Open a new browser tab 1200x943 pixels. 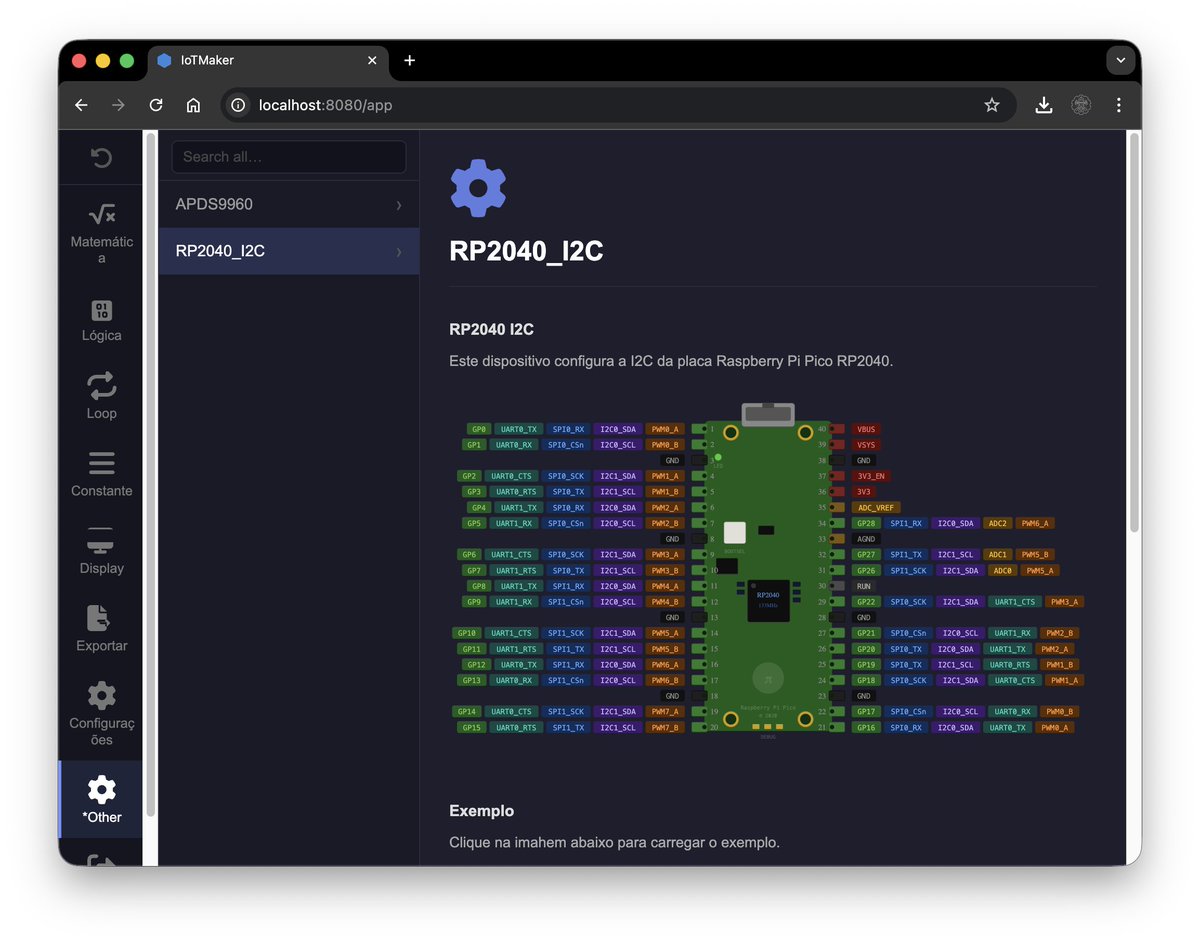point(409,60)
